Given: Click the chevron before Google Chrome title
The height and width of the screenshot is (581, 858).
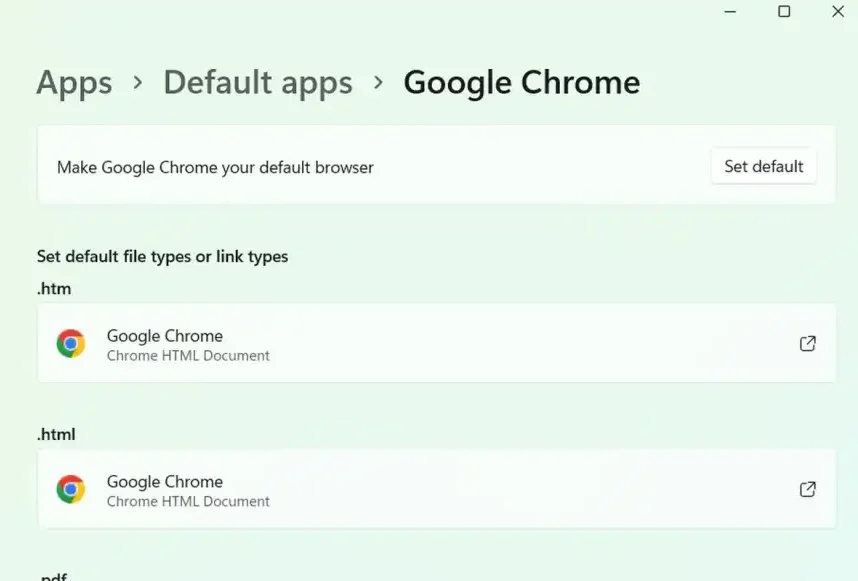Looking at the screenshot, I should coord(378,83).
